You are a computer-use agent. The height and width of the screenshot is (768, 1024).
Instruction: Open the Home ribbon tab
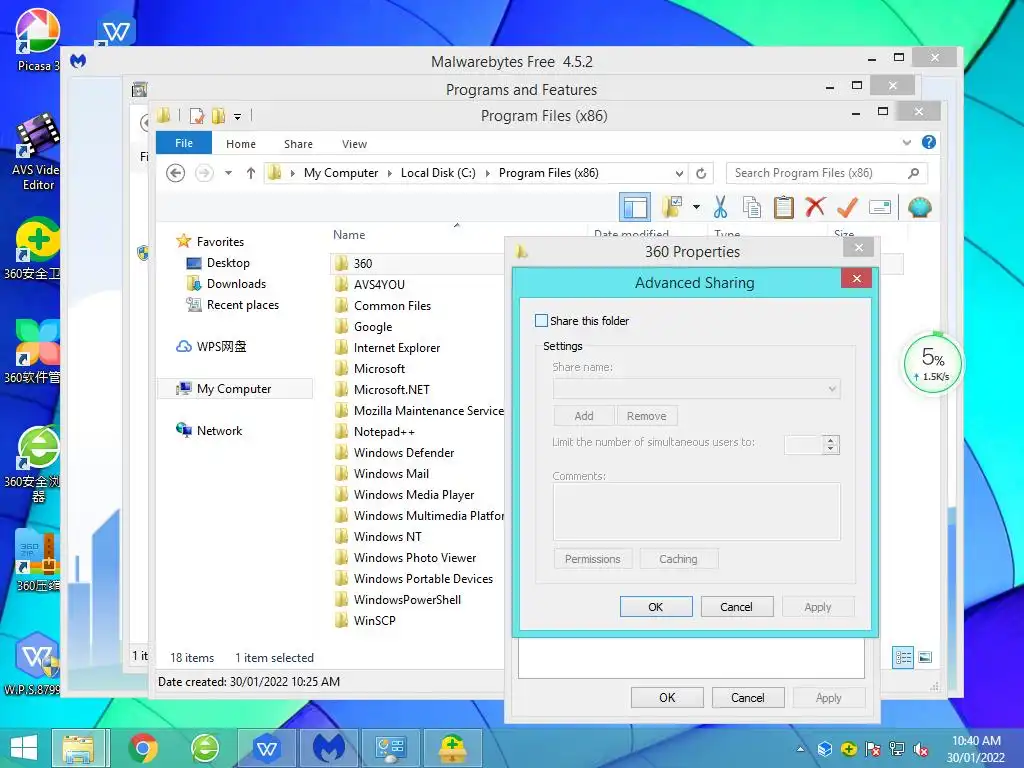pos(241,144)
